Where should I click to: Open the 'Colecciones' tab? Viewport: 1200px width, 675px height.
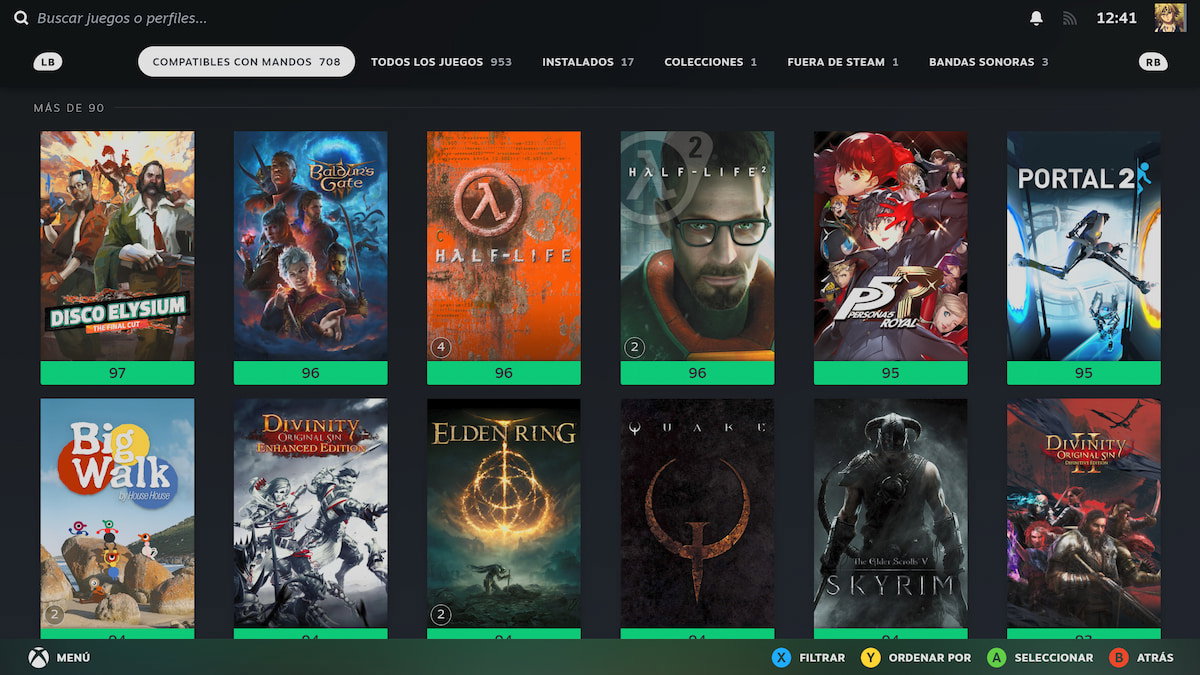click(x=710, y=62)
